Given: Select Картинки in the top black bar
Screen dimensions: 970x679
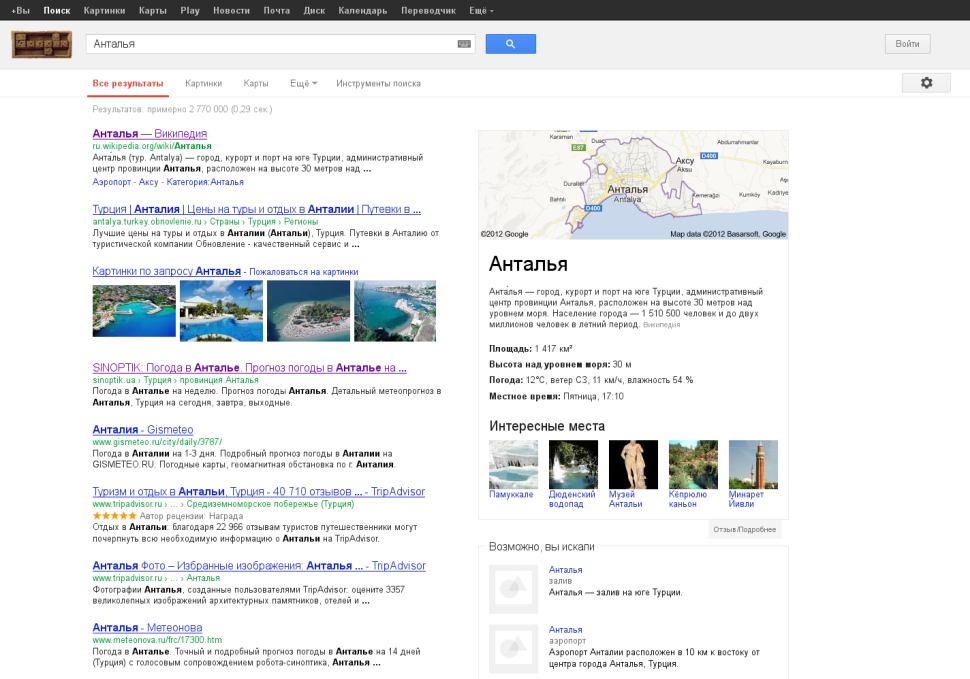Looking at the screenshot, I should [x=105, y=11].
